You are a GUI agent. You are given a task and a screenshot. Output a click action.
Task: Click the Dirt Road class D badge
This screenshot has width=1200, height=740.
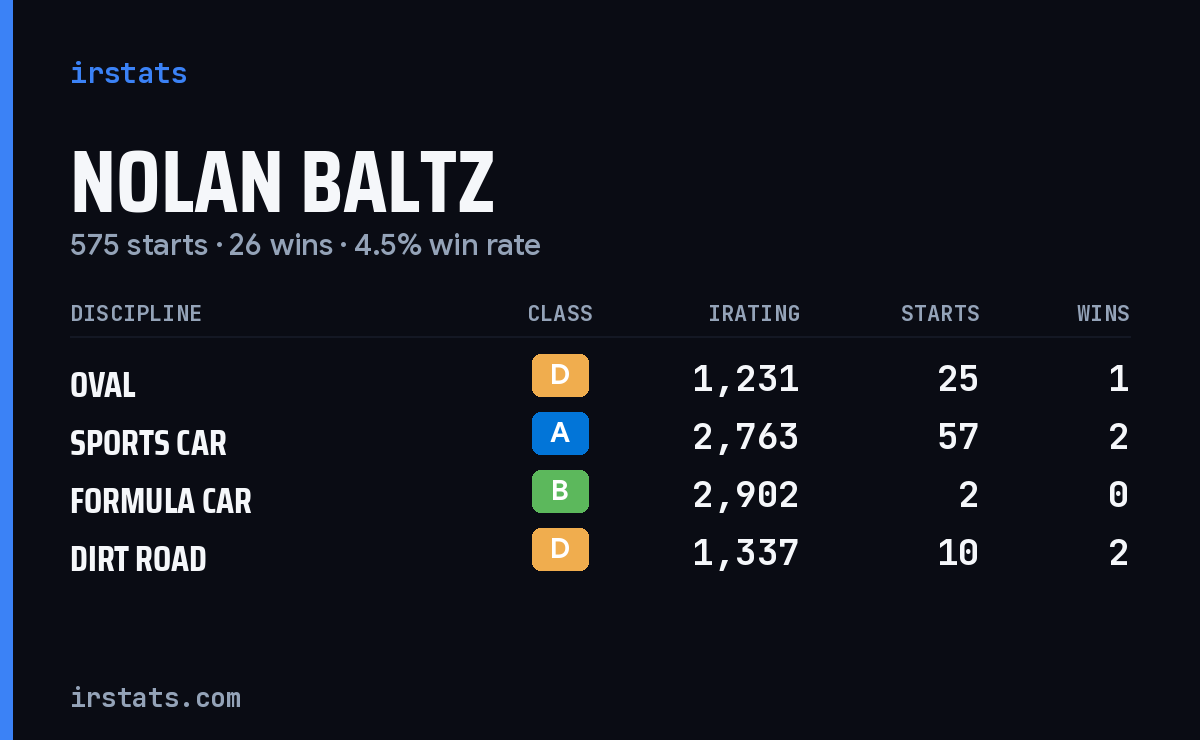[x=560, y=550]
